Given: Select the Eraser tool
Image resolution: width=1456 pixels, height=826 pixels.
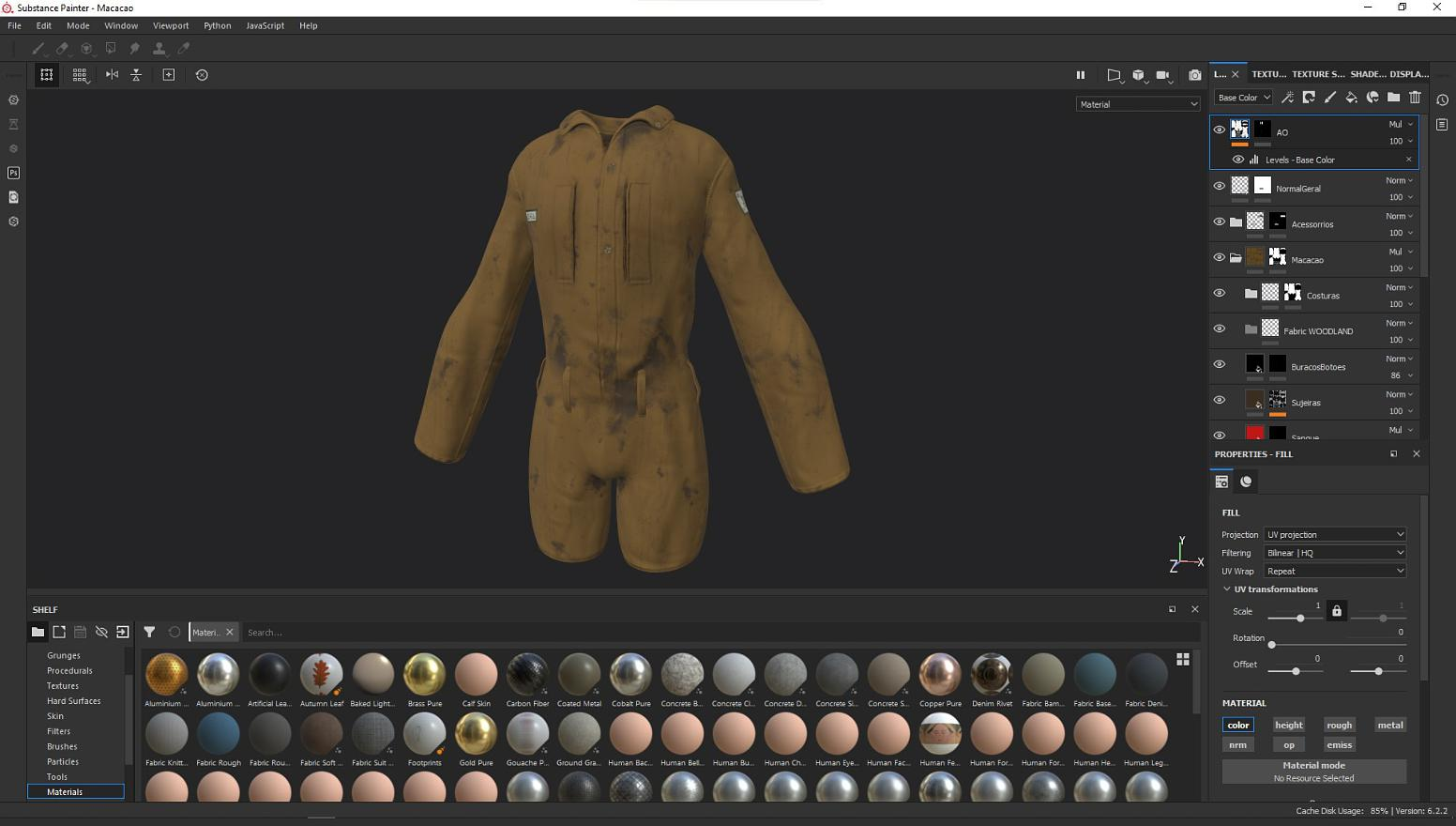Looking at the screenshot, I should click(63, 48).
